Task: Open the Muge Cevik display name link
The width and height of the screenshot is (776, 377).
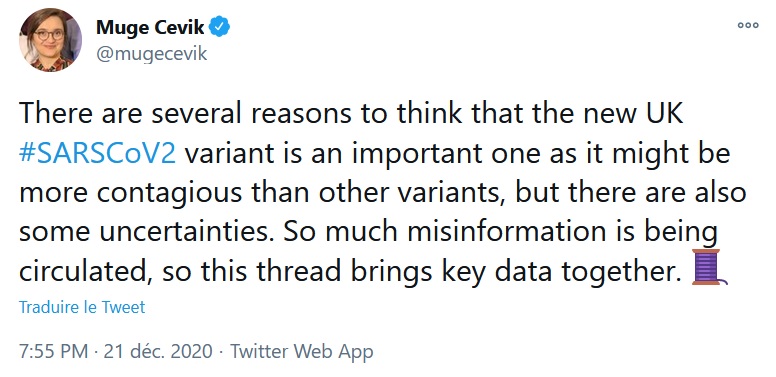Action: click(x=149, y=27)
